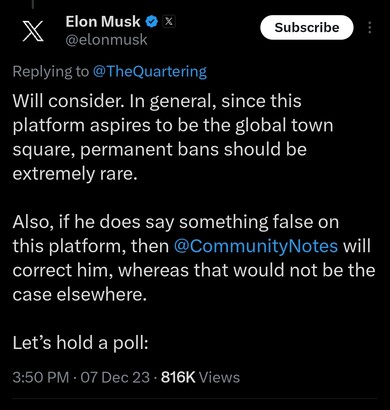Open the @TheQuartering mention link
The image size is (390, 410).
pos(150,72)
